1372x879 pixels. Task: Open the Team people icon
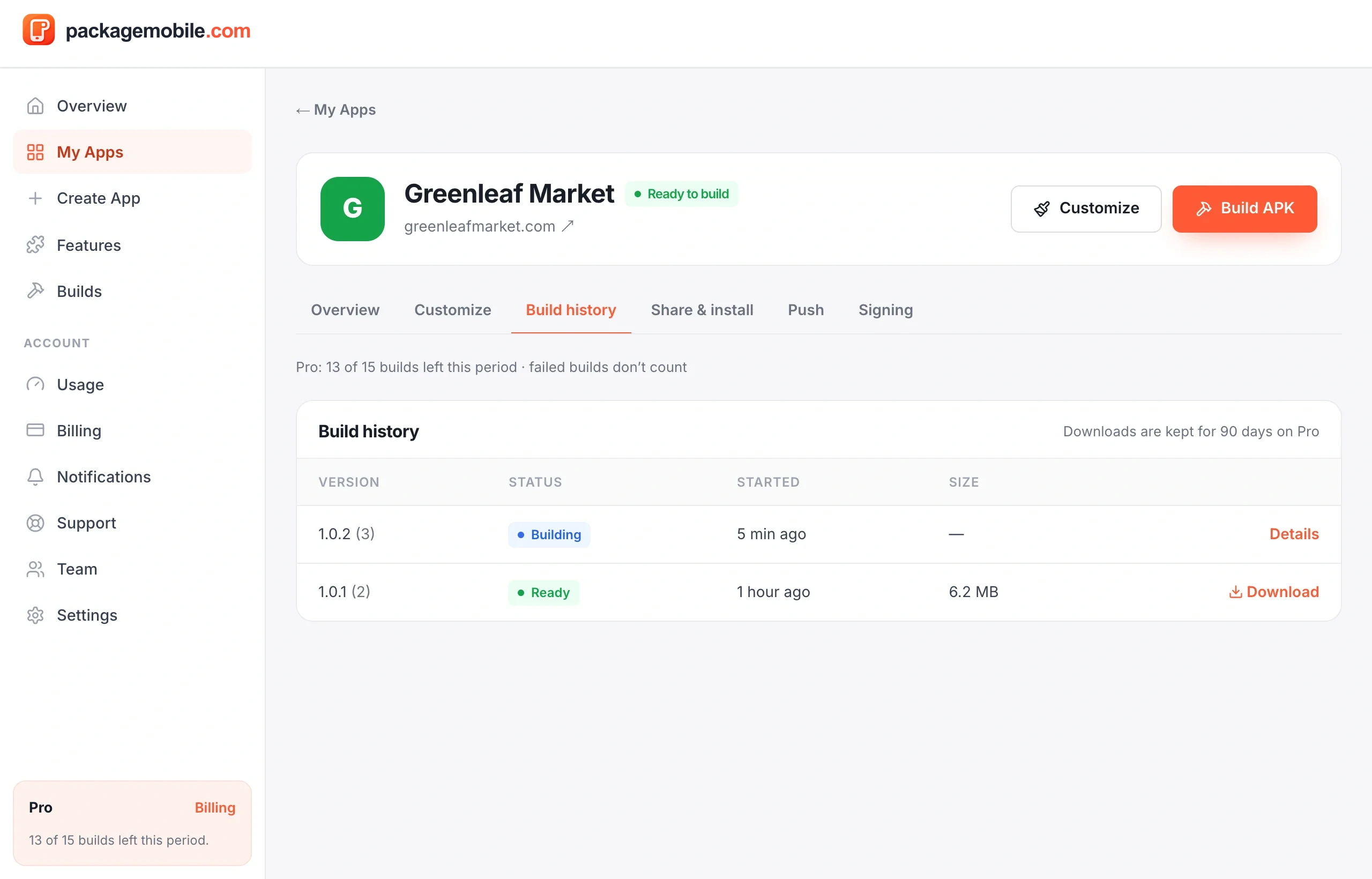click(x=35, y=569)
